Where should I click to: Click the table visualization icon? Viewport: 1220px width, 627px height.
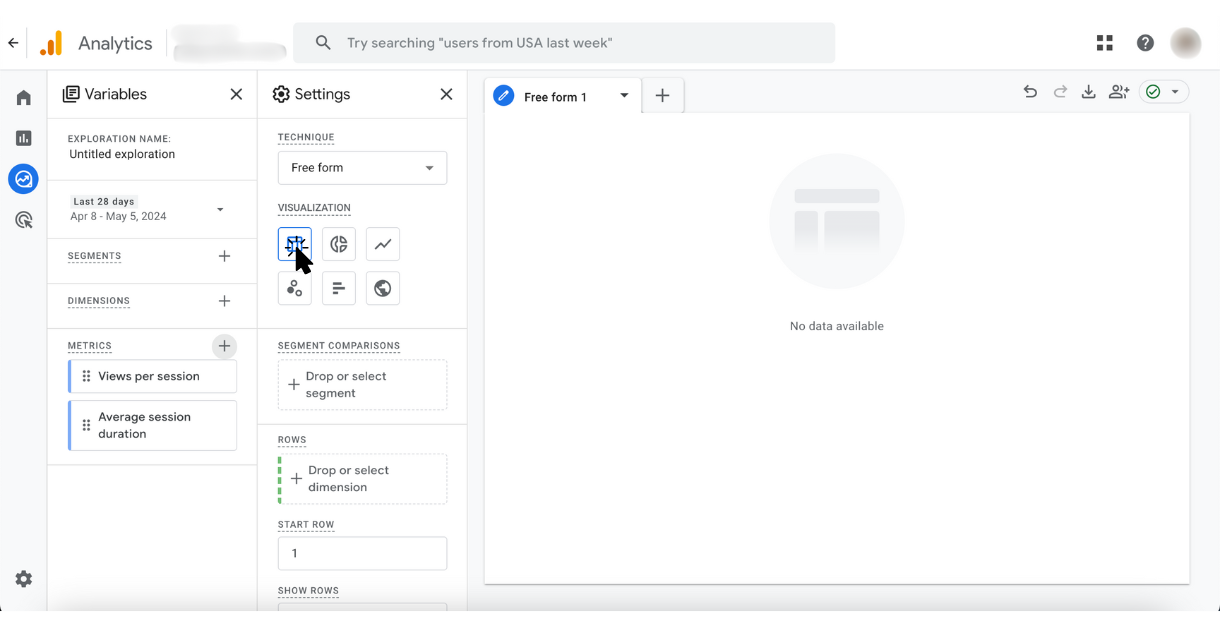(x=295, y=244)
